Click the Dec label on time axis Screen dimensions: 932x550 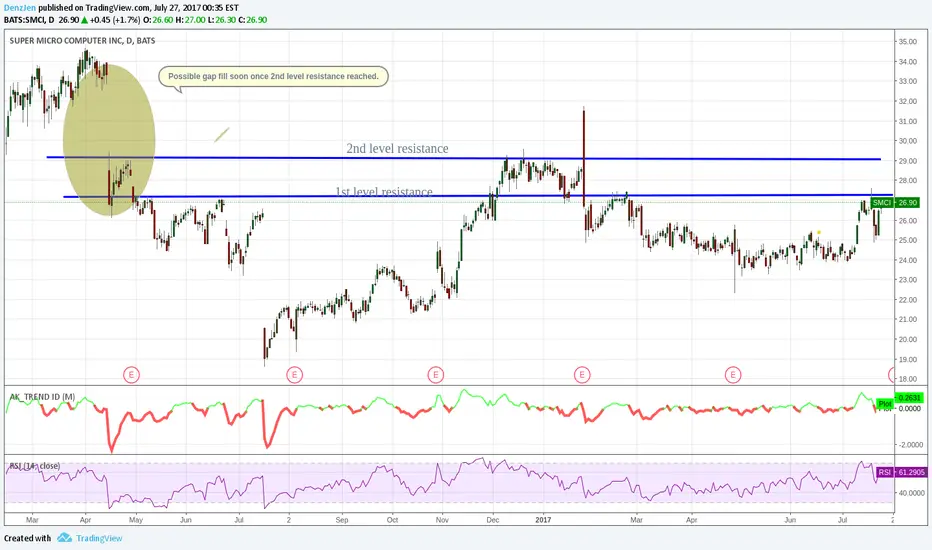[492, 520]
